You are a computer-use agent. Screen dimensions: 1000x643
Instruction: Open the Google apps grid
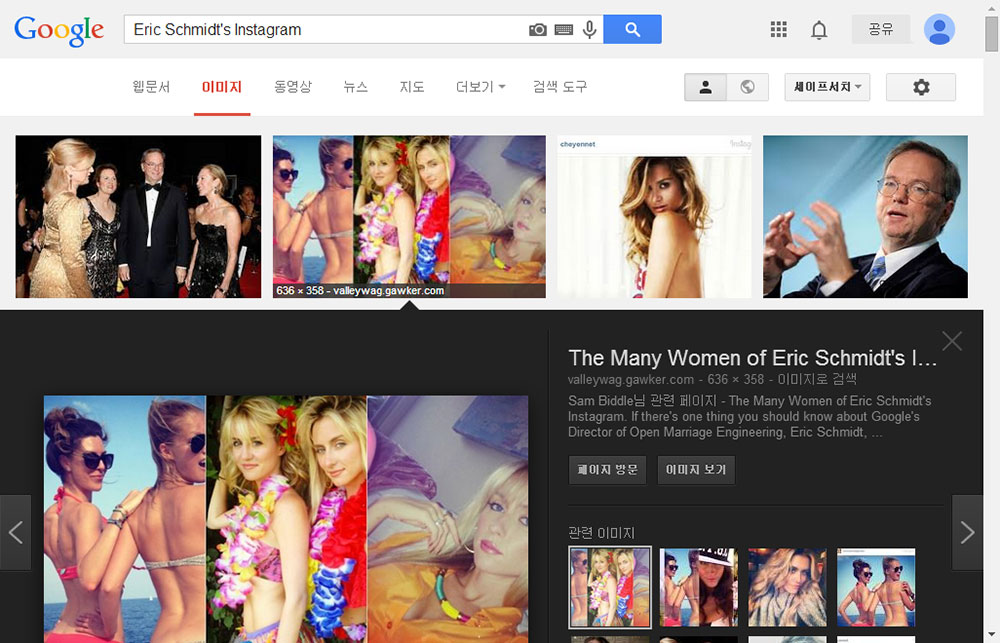pyautogui.click(x=778, y=29)
